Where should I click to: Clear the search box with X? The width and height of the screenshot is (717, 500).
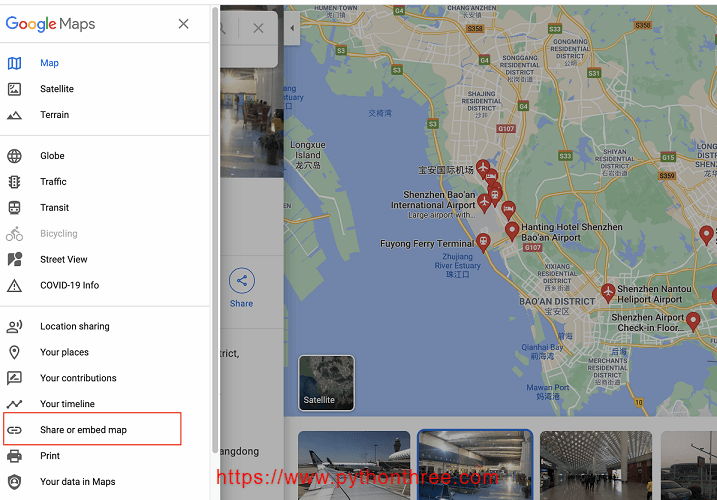(x=258, y=28)
